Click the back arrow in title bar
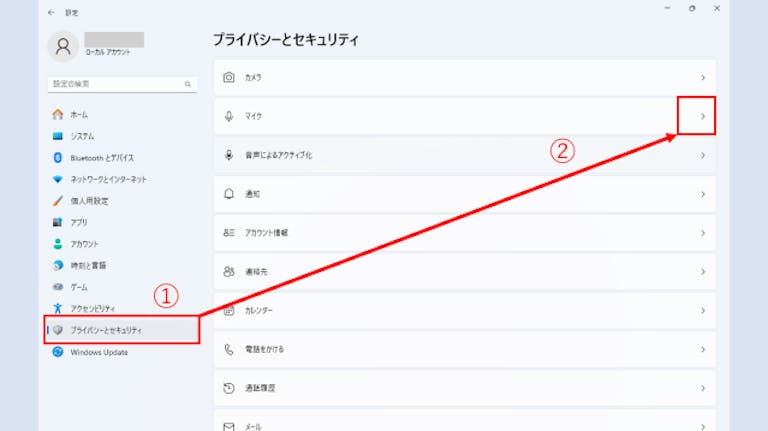This screenshot has width=768, height=431. point(51,12)
